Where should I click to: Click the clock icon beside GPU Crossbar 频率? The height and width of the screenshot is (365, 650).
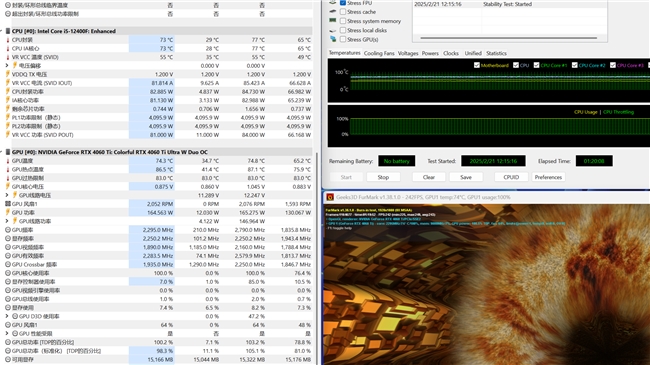[x=7, y=264]
